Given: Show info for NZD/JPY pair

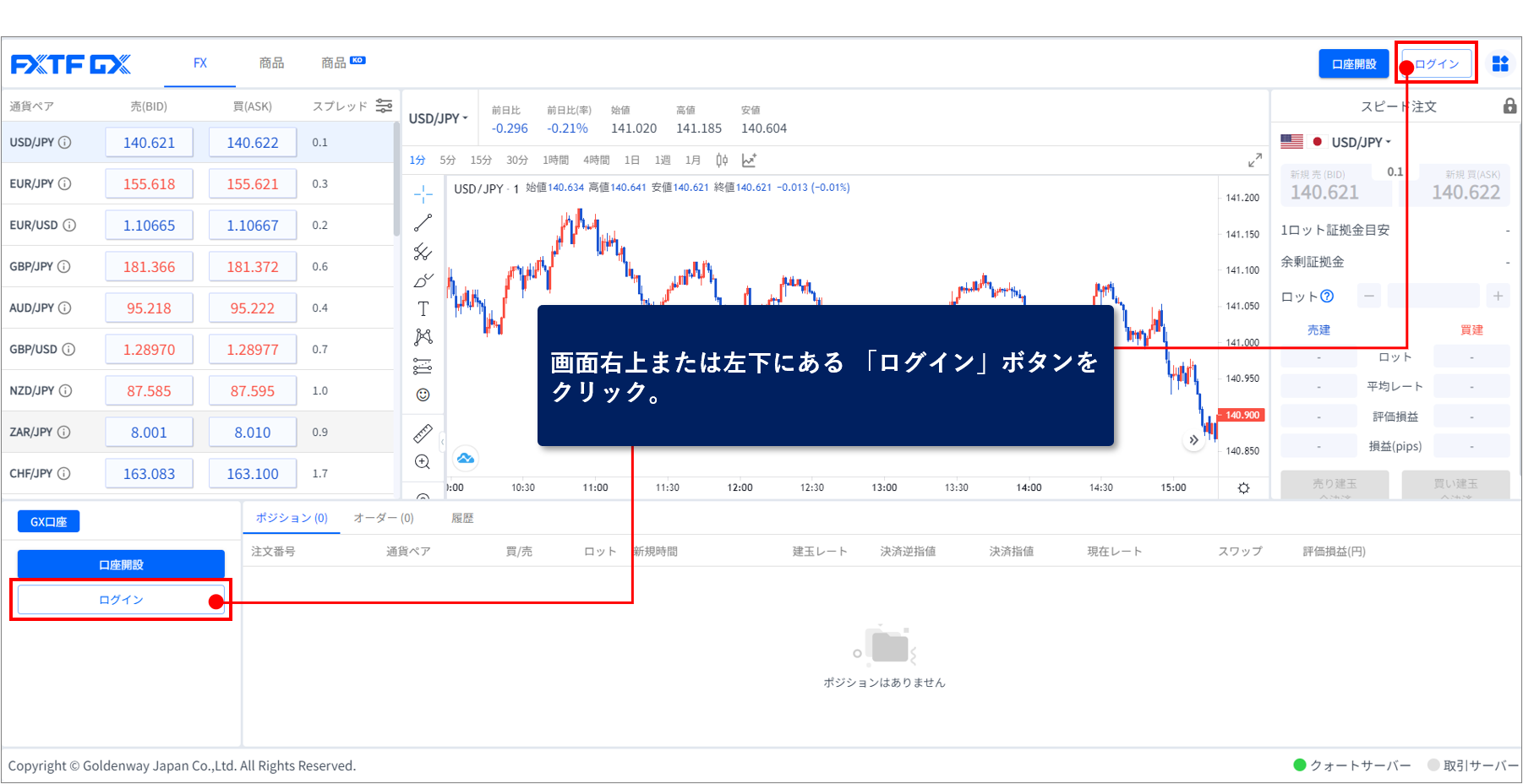Looking at the screenshot, I should tap(65, 391).
